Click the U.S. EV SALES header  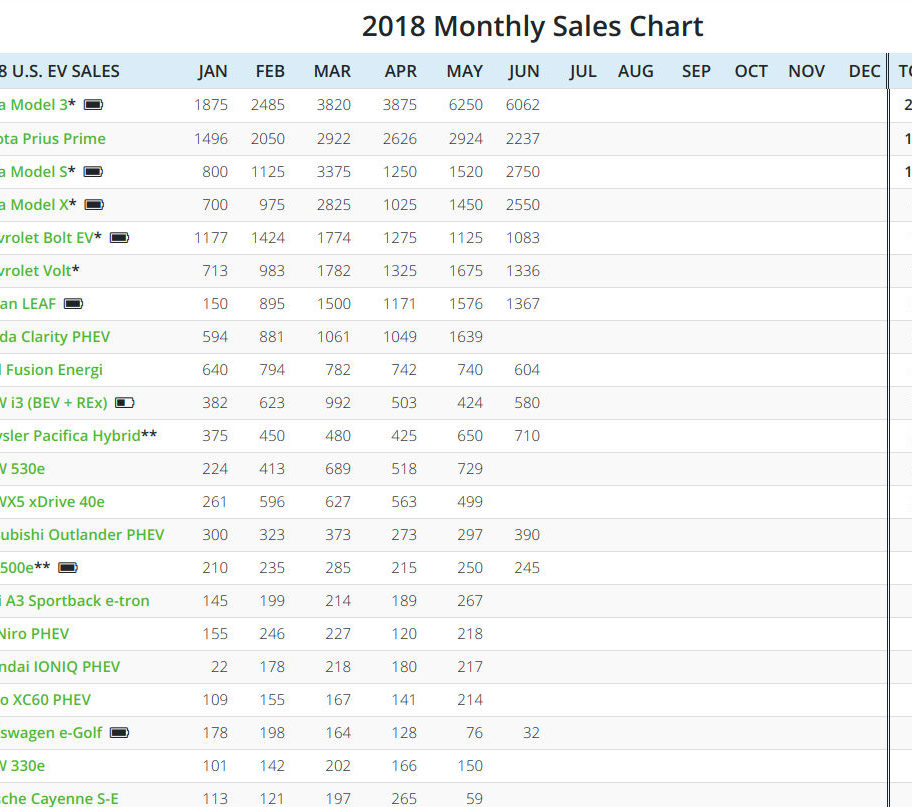click(x=60, y=72)
